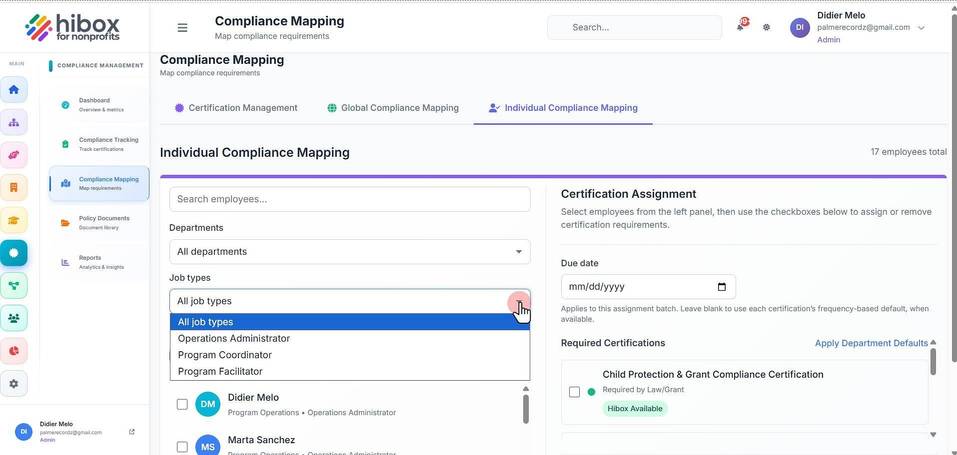
Task: Click the green status dot on the certification
Action: pyautogui.click(x=591, y=392)
